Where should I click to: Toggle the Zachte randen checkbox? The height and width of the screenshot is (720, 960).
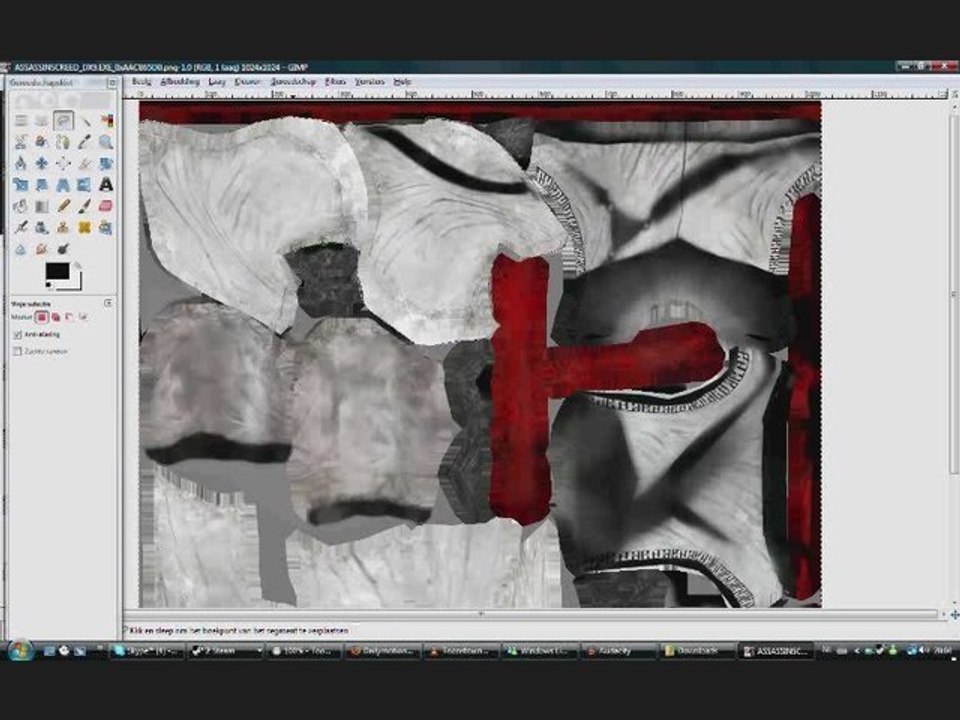(18, 351)
